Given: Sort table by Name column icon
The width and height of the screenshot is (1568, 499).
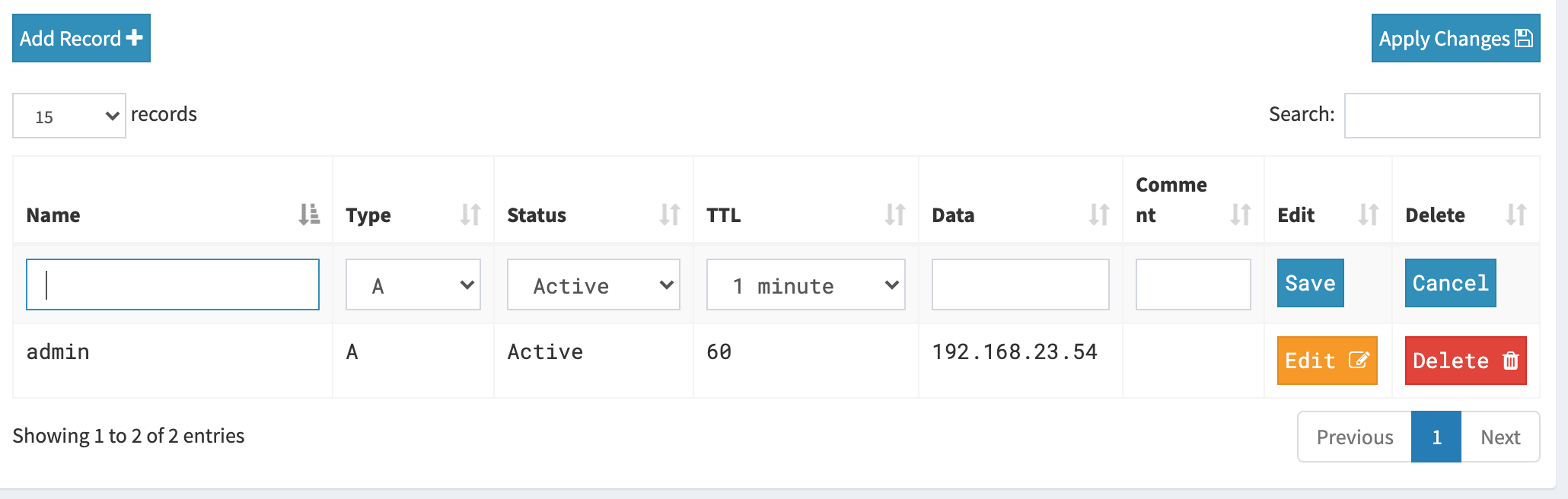Looking at the screenshot, I should coord(309,215).
